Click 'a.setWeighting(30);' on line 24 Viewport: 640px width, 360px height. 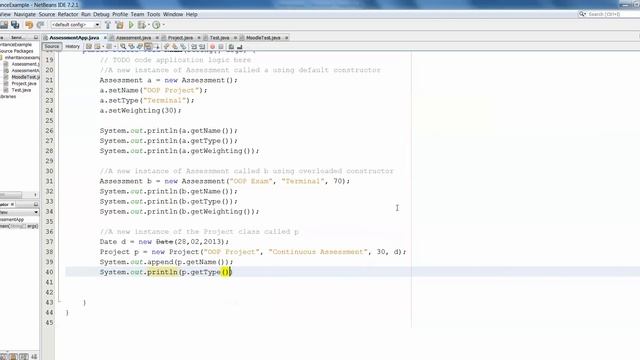coord(140,111)
